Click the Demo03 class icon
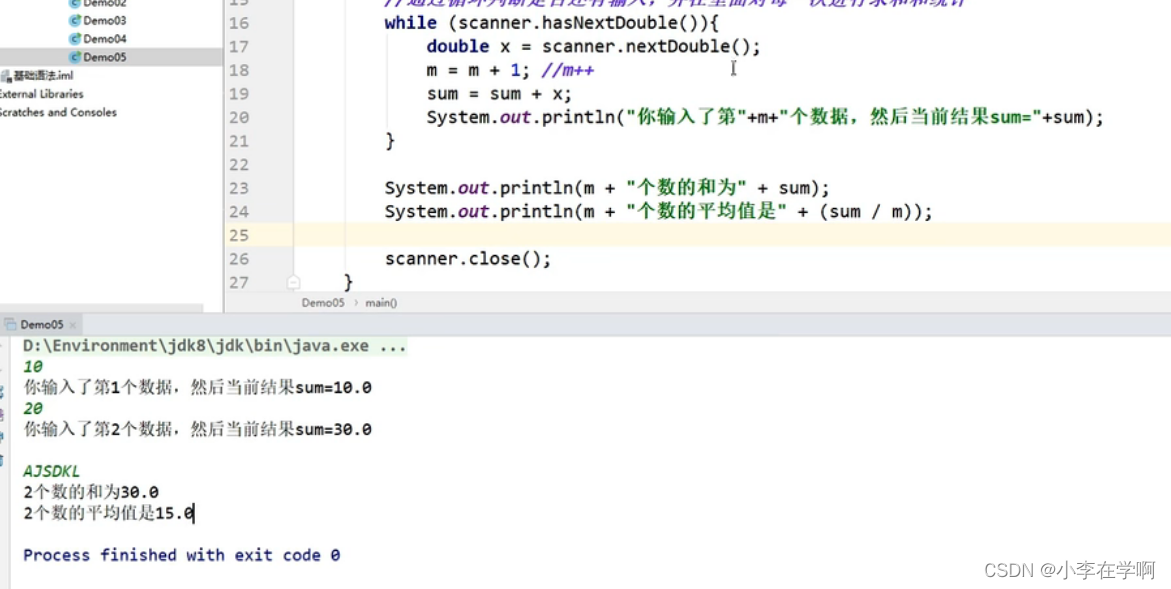This screenshot has height=589, width=1171. (x=74, y=19)
